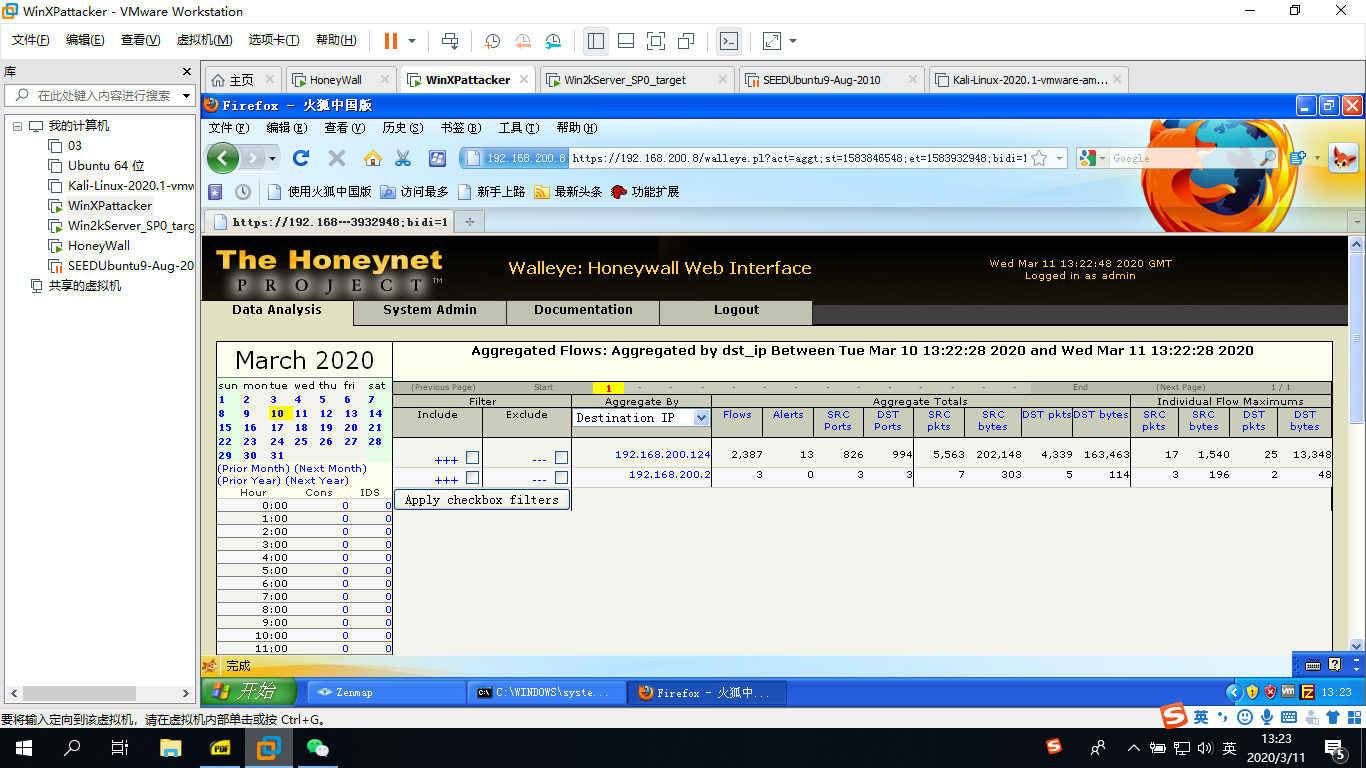Expand the VMware power options dropdown arrow
This screenshot has height=768, width=1366.
click(411, 41)
